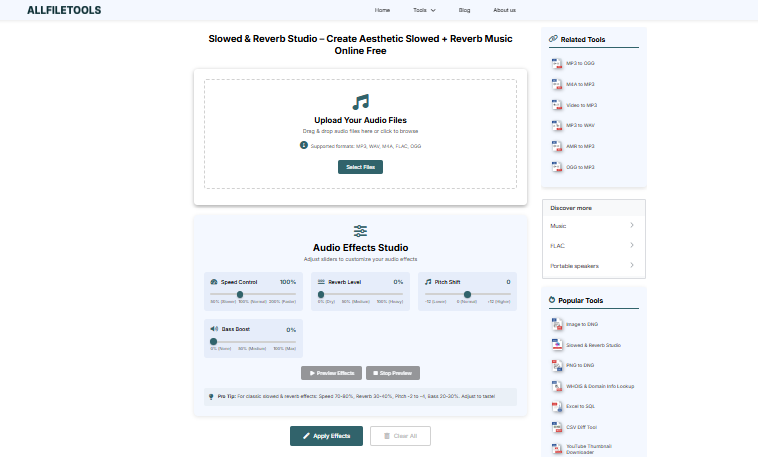Start playback with Preview Effects
The width and height of the screenshot is (758, 457).
pos(331,373)
